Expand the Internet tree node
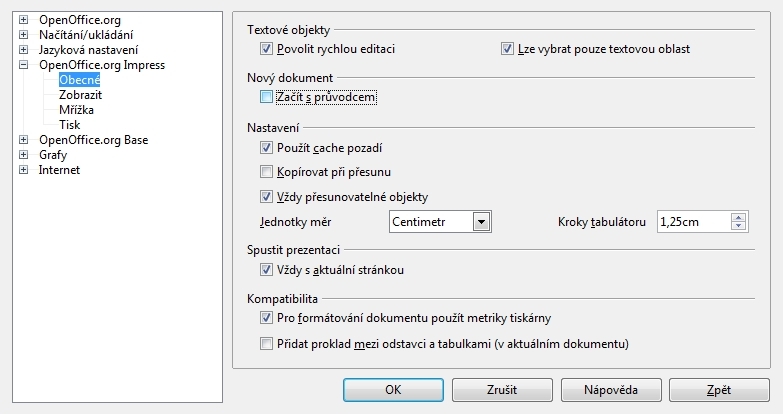Screen dimensions: 783x414 [x=23, y=170]
